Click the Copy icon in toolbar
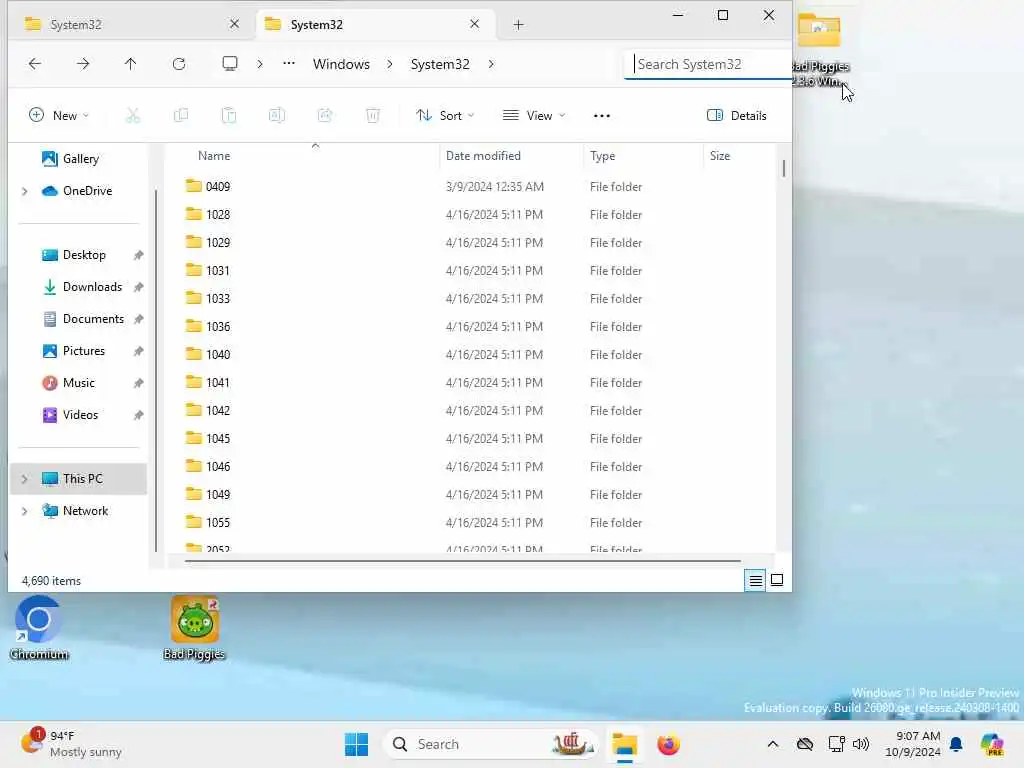1024x768 pixels. [x=181, y=116]
